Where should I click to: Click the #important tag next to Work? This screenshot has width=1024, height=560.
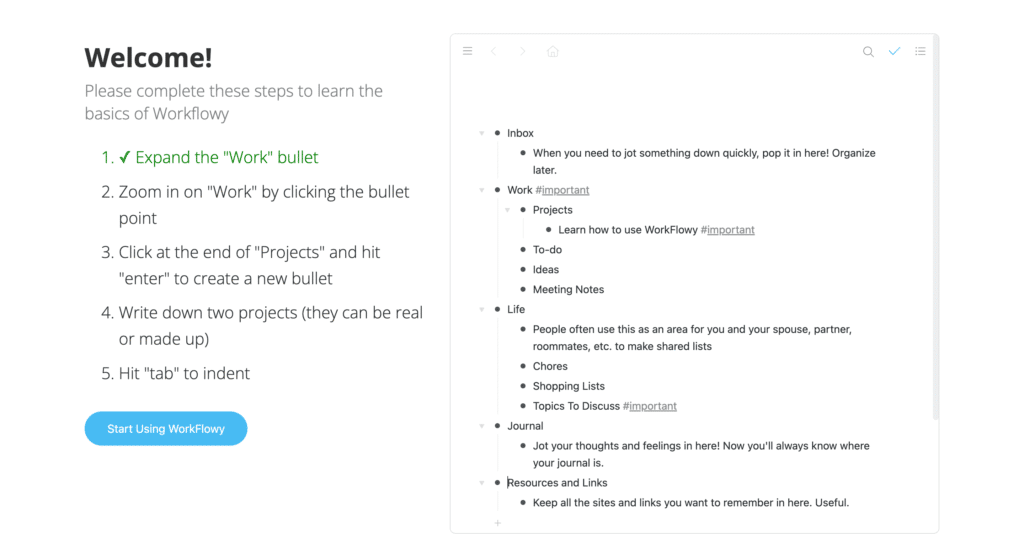(562, 190)
